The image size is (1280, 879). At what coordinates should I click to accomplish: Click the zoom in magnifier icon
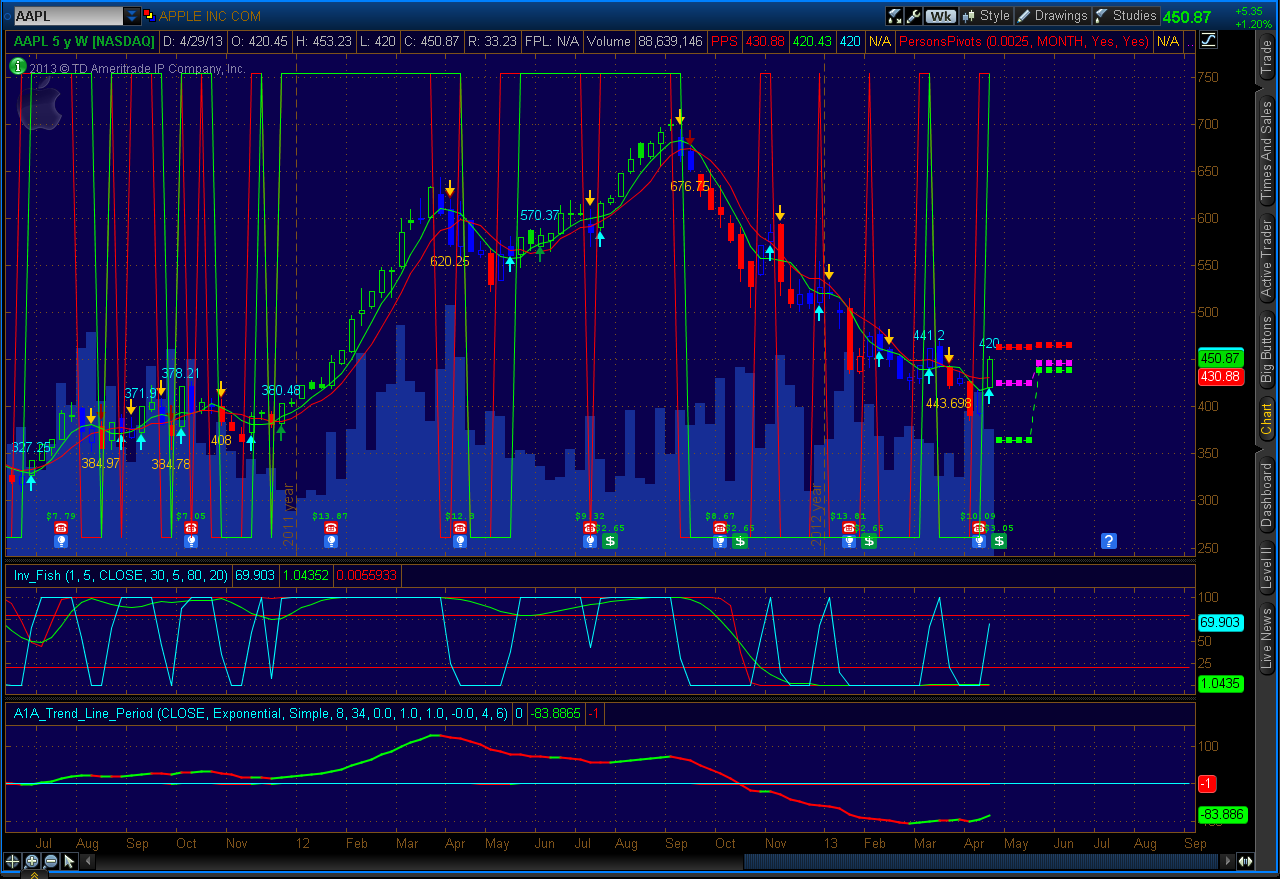click(x=32, y=861)
